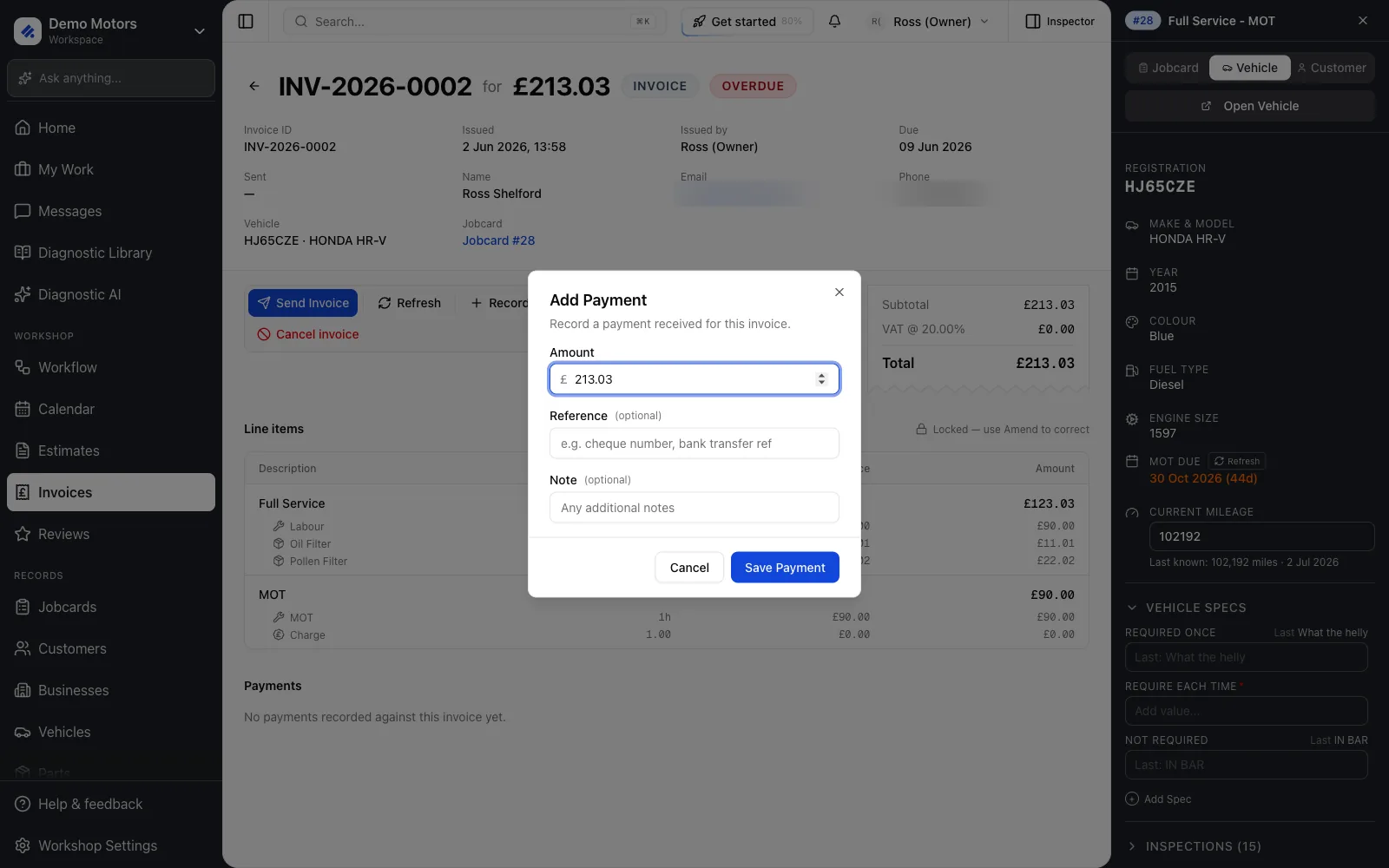
Task: Close the Add Payment dialog
Action: click(839, 293)
